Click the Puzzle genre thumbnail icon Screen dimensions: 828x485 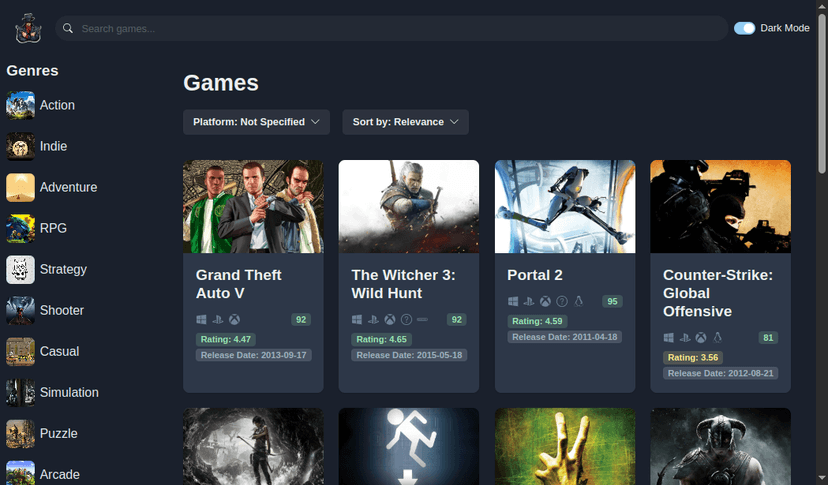click(21, 434)
